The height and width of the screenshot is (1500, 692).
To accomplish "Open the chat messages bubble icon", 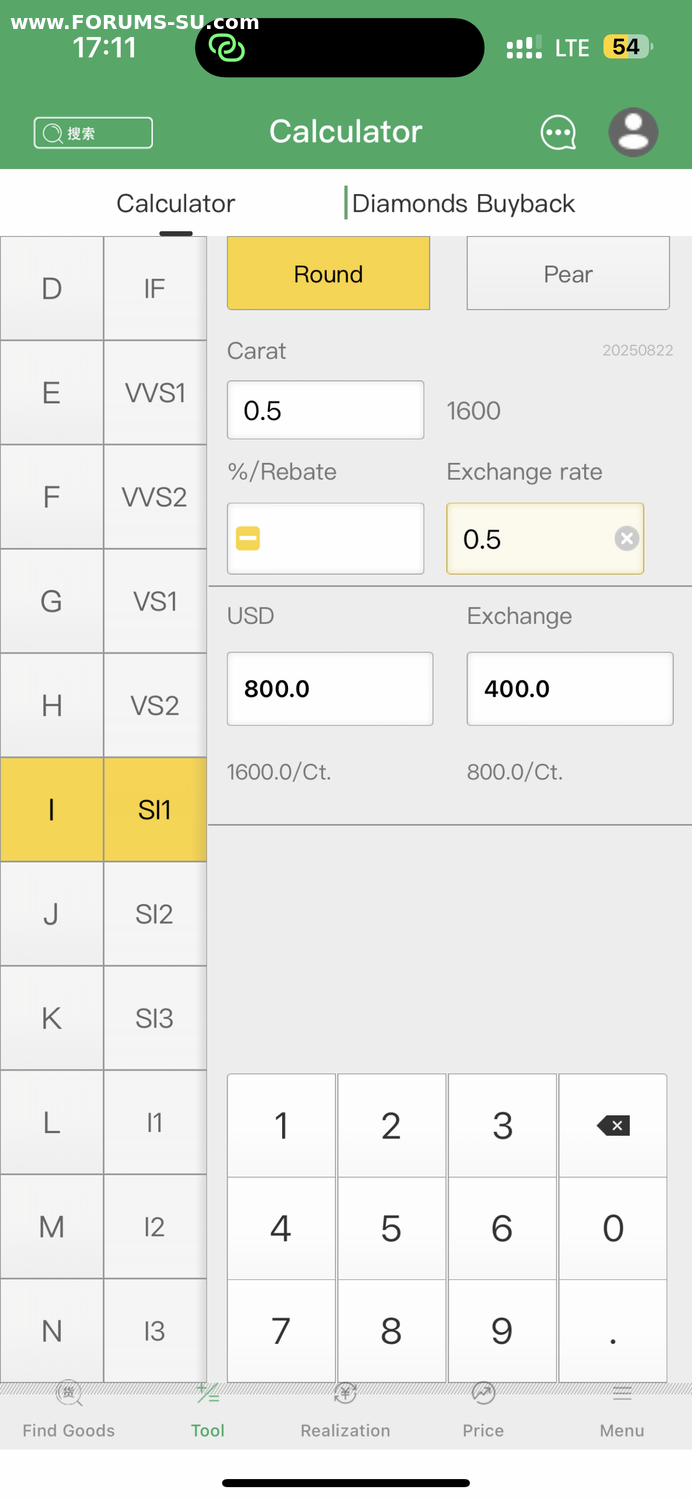I will 558,132.
